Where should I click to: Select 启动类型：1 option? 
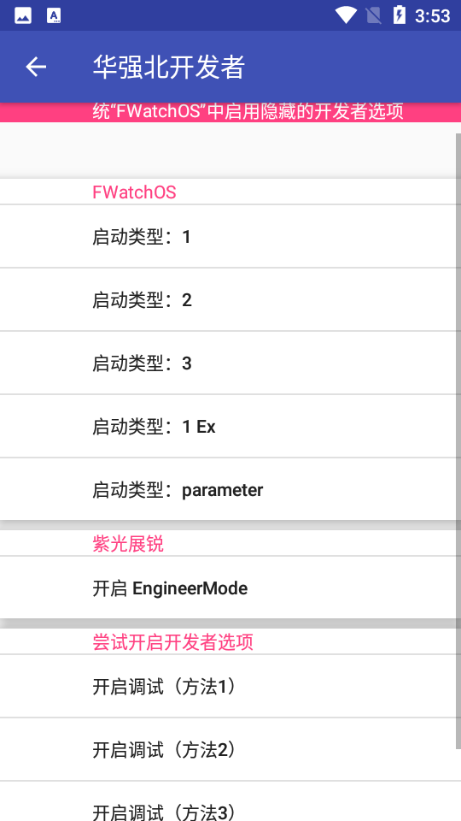pos(229,237)
